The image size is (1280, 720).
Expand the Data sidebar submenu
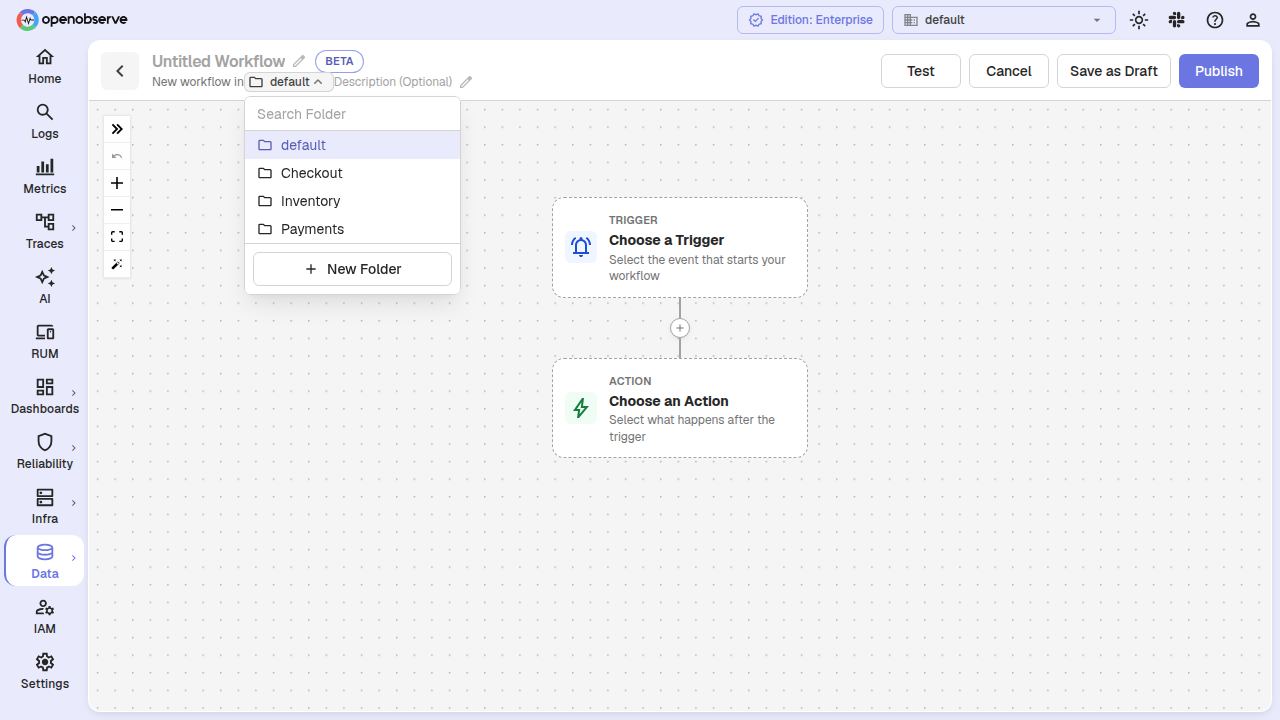coord(74,558)
